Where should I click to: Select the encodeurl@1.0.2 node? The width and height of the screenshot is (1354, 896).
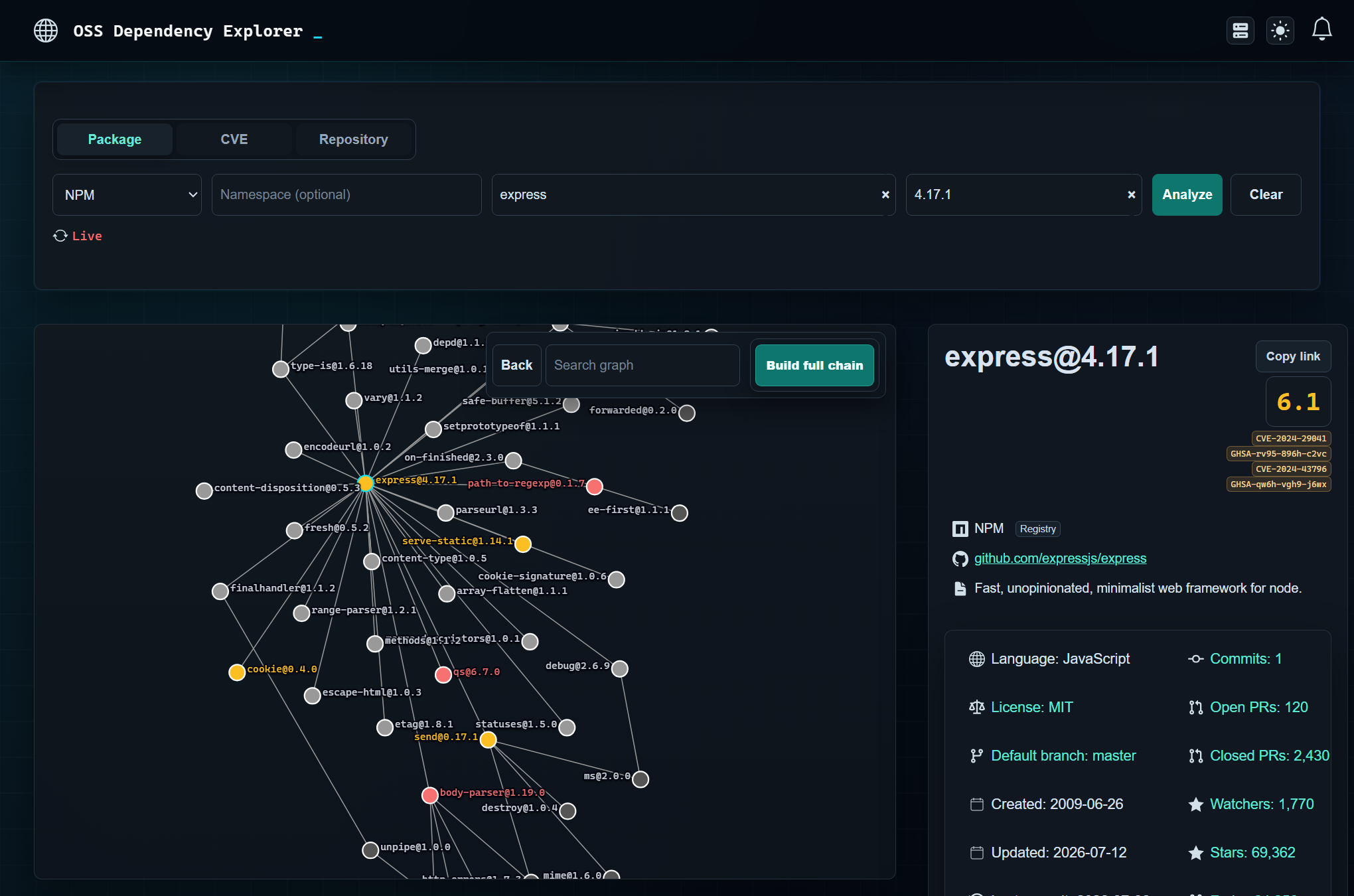[293, 450]
